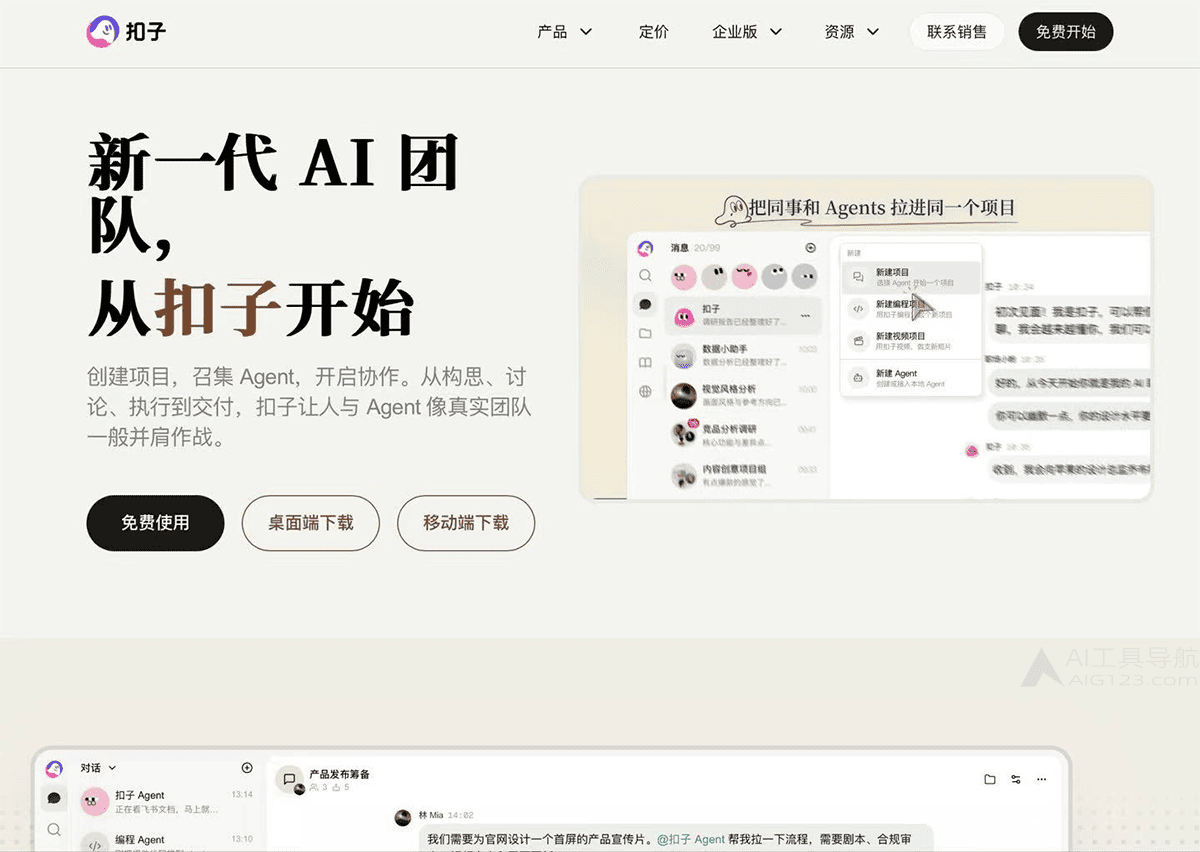Open the 扣子 conversation in hero list
The width and height of the screenshot is (1200, 852).
tap(743, 315)
